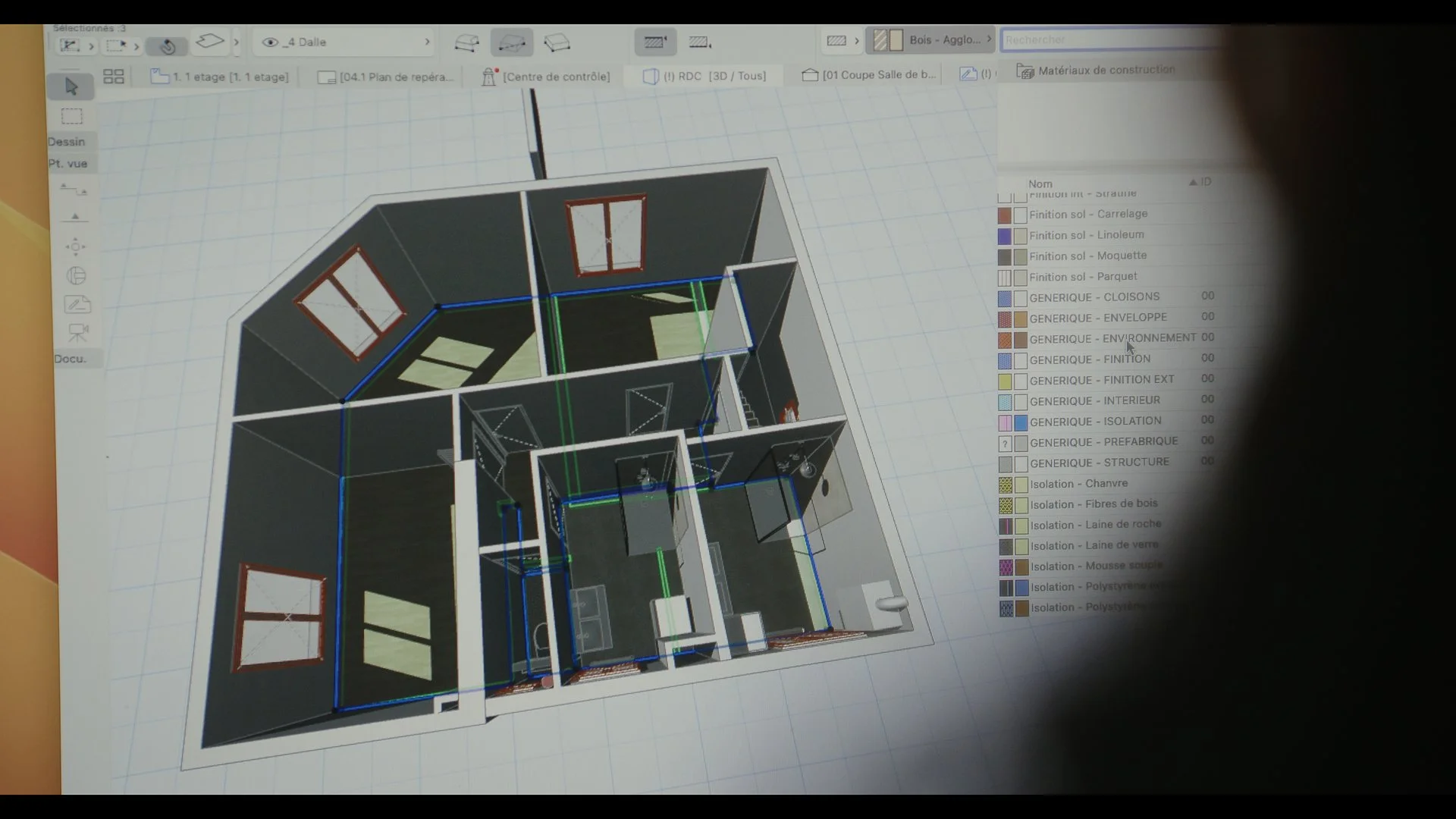
Task: Select Finition sol - Parquet material
Action: 1083,277
